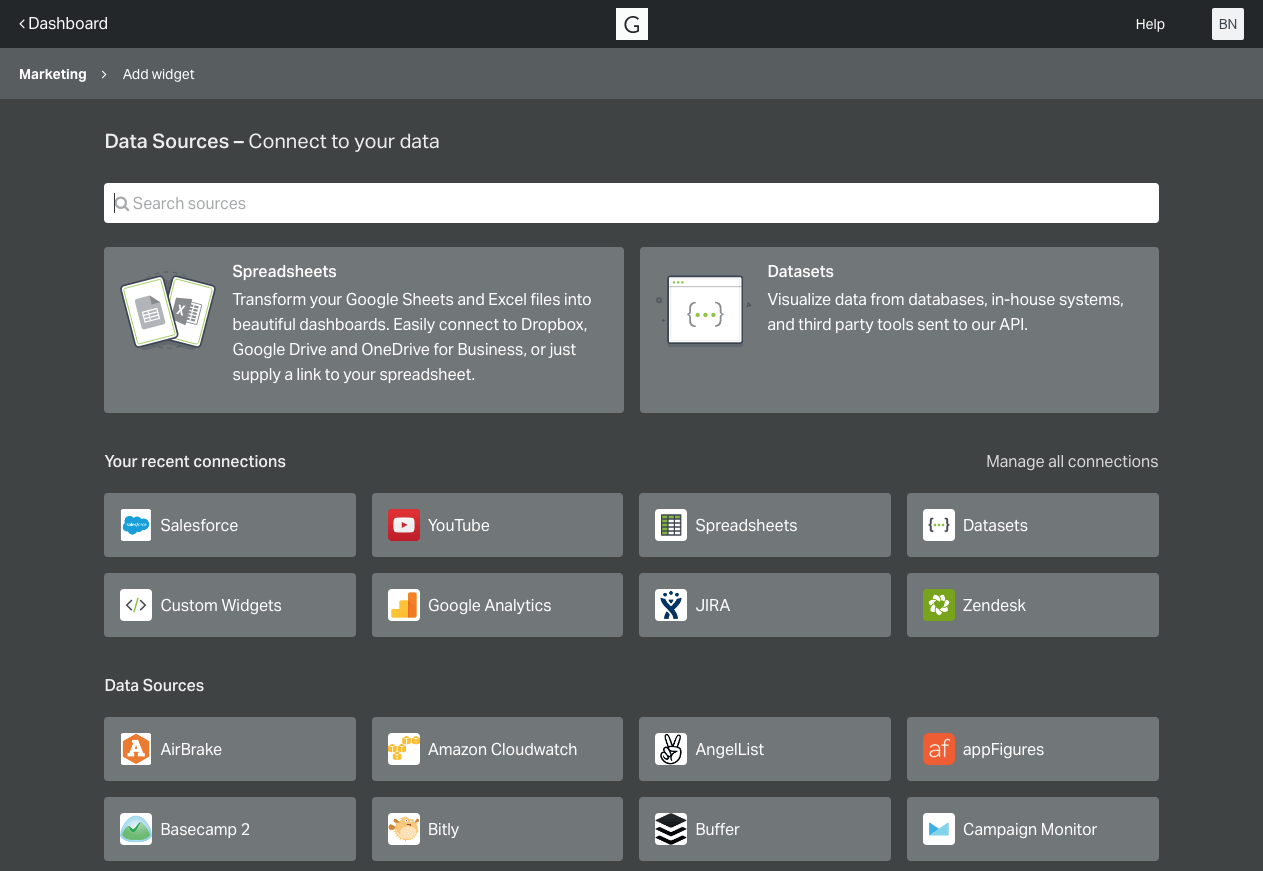Open the large Datasets card title
The image size is (1263, 871).
point(800,271)
